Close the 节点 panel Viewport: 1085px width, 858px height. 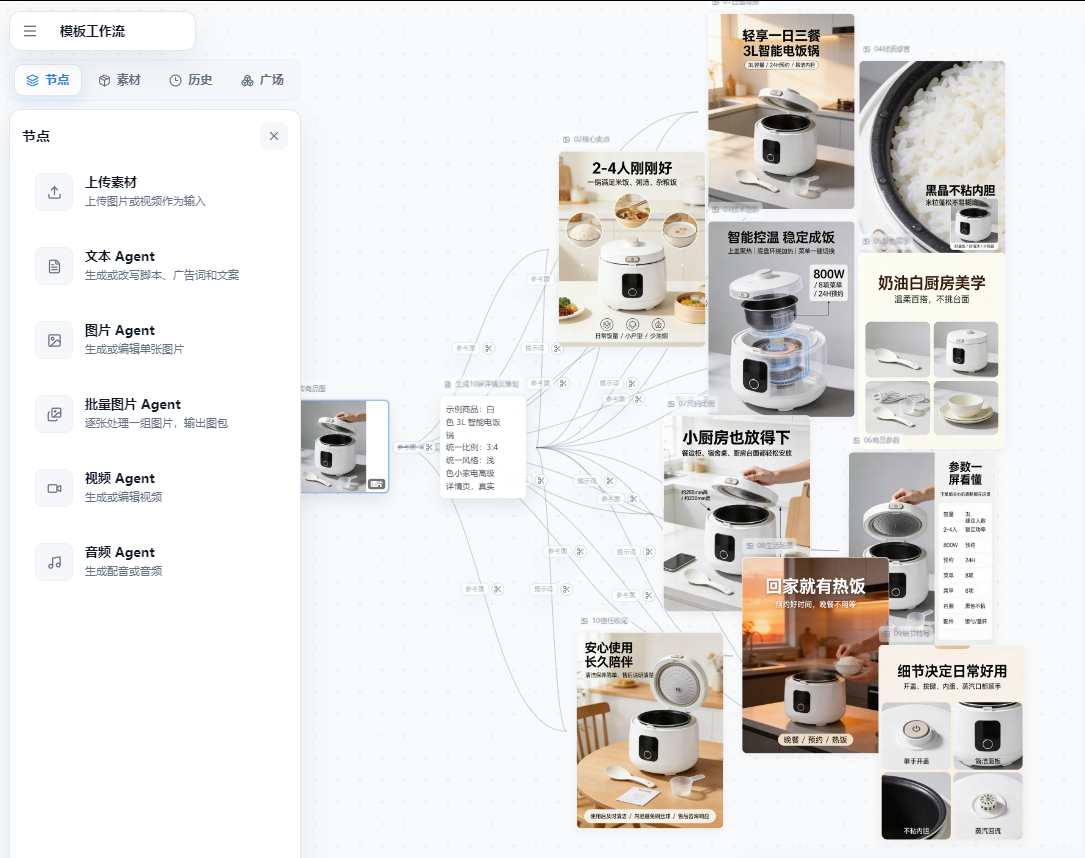point(274,136)
